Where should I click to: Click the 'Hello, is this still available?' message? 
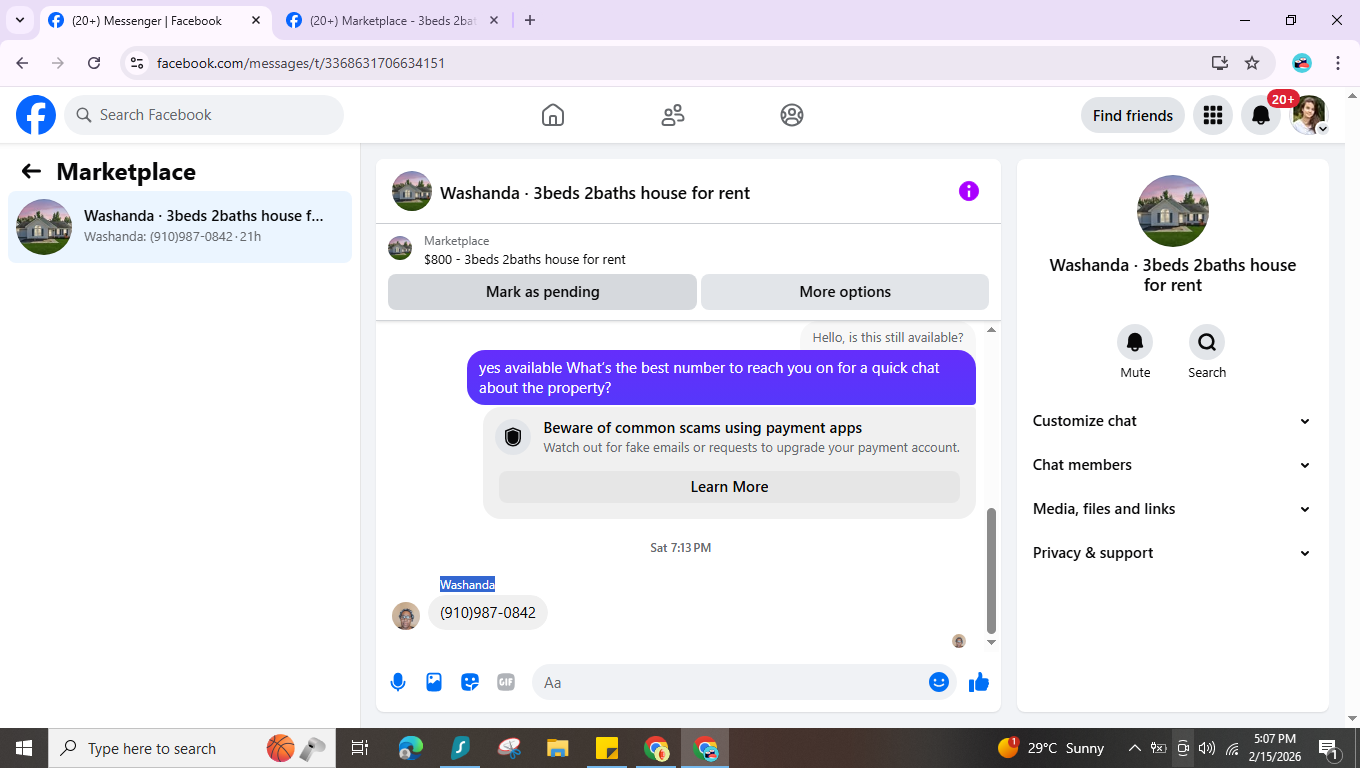click(x=888, y=337)
